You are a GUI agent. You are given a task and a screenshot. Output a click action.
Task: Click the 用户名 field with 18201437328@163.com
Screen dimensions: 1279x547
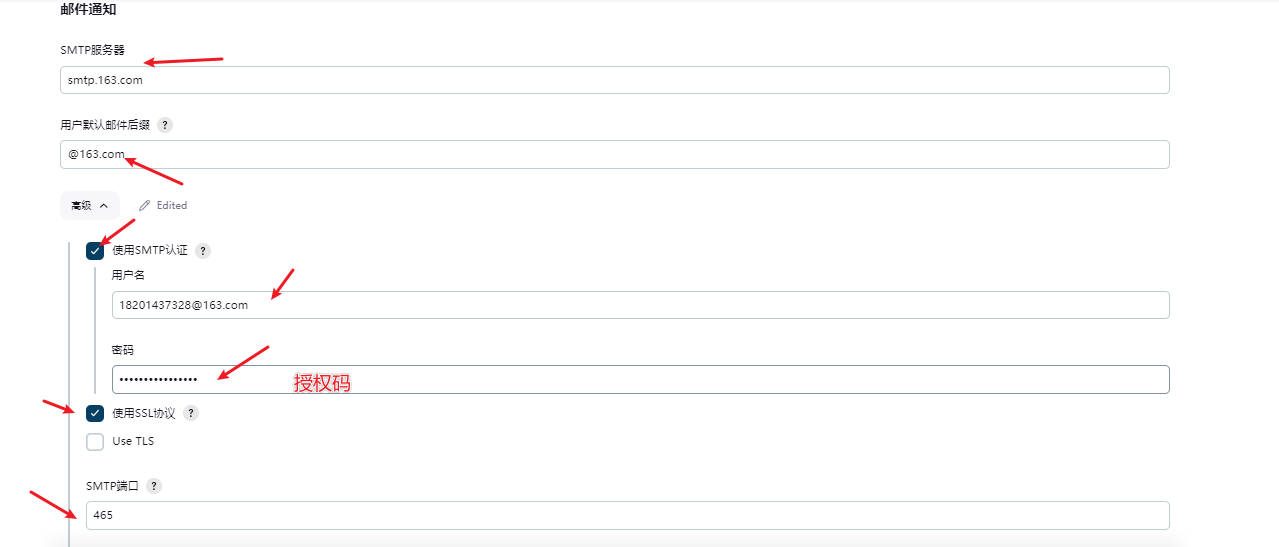(x=641, y=305)
